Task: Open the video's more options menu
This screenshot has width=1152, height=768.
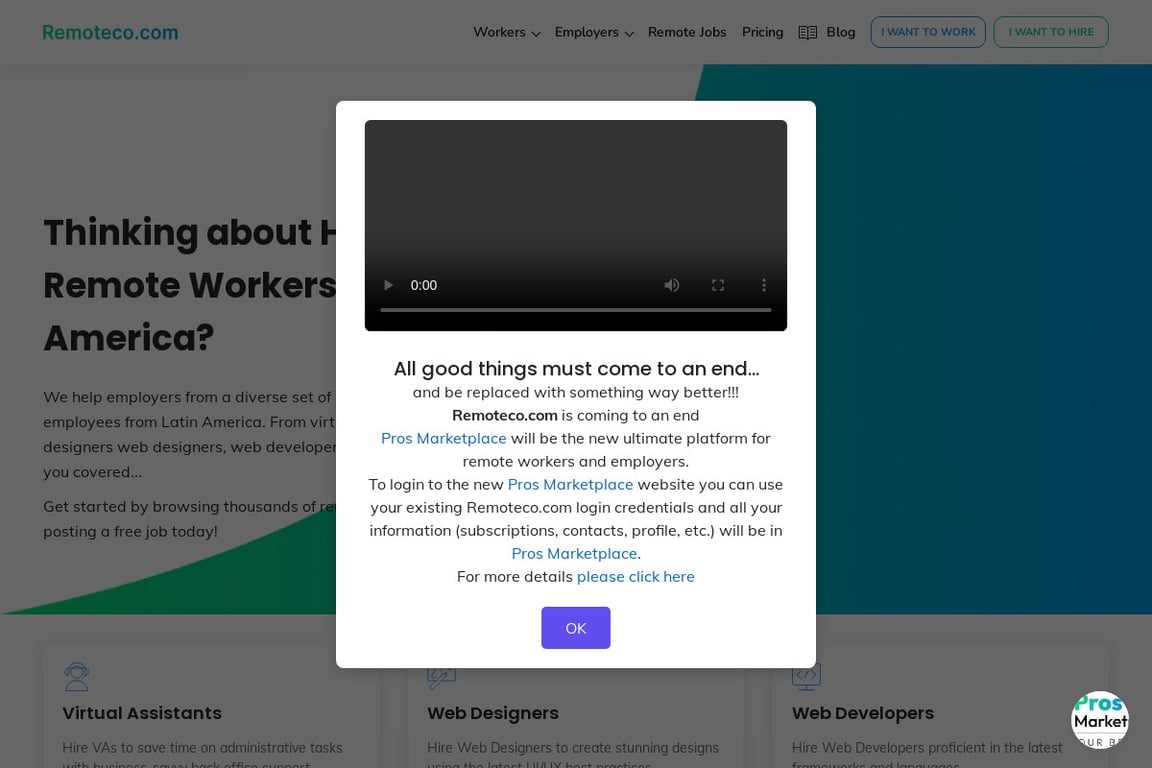Action: click(x=763, y=285)
